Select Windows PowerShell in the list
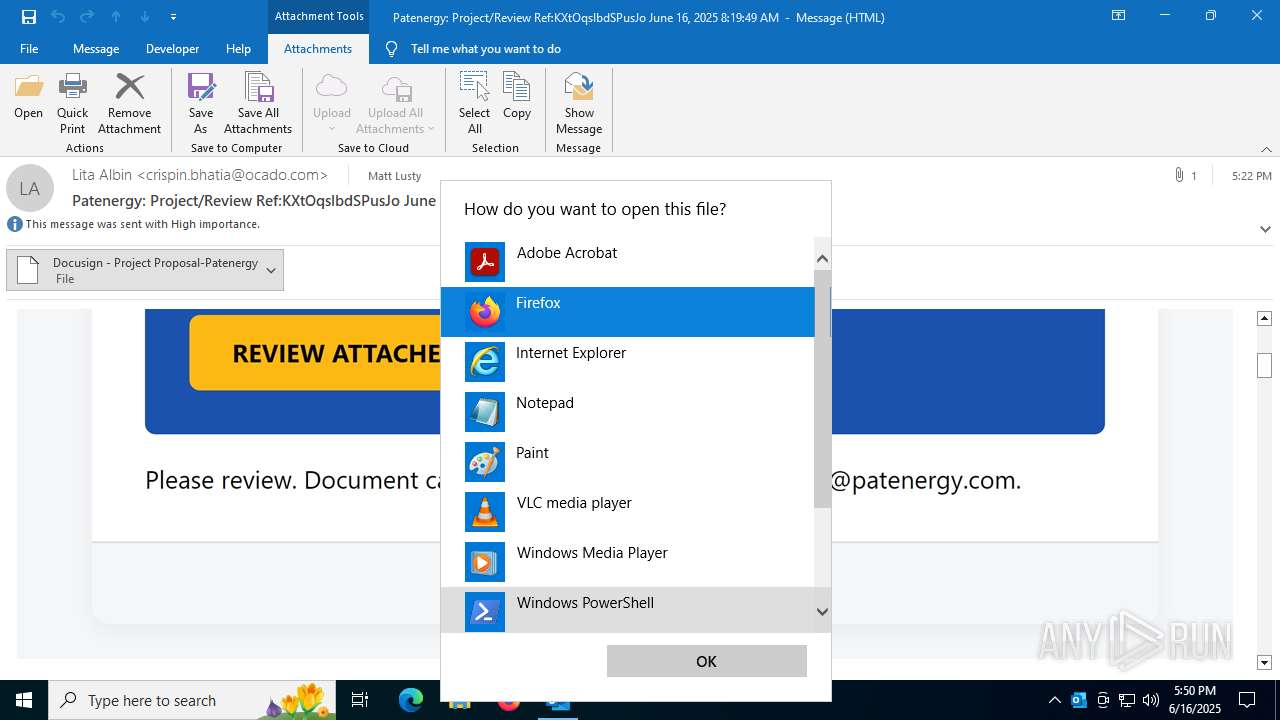The width and height of the screenshot is (1280, 720). pos(628,610)
